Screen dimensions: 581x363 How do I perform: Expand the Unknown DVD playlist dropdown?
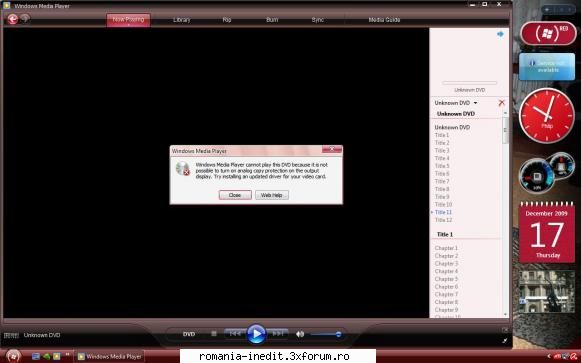[x=456, y=103]
